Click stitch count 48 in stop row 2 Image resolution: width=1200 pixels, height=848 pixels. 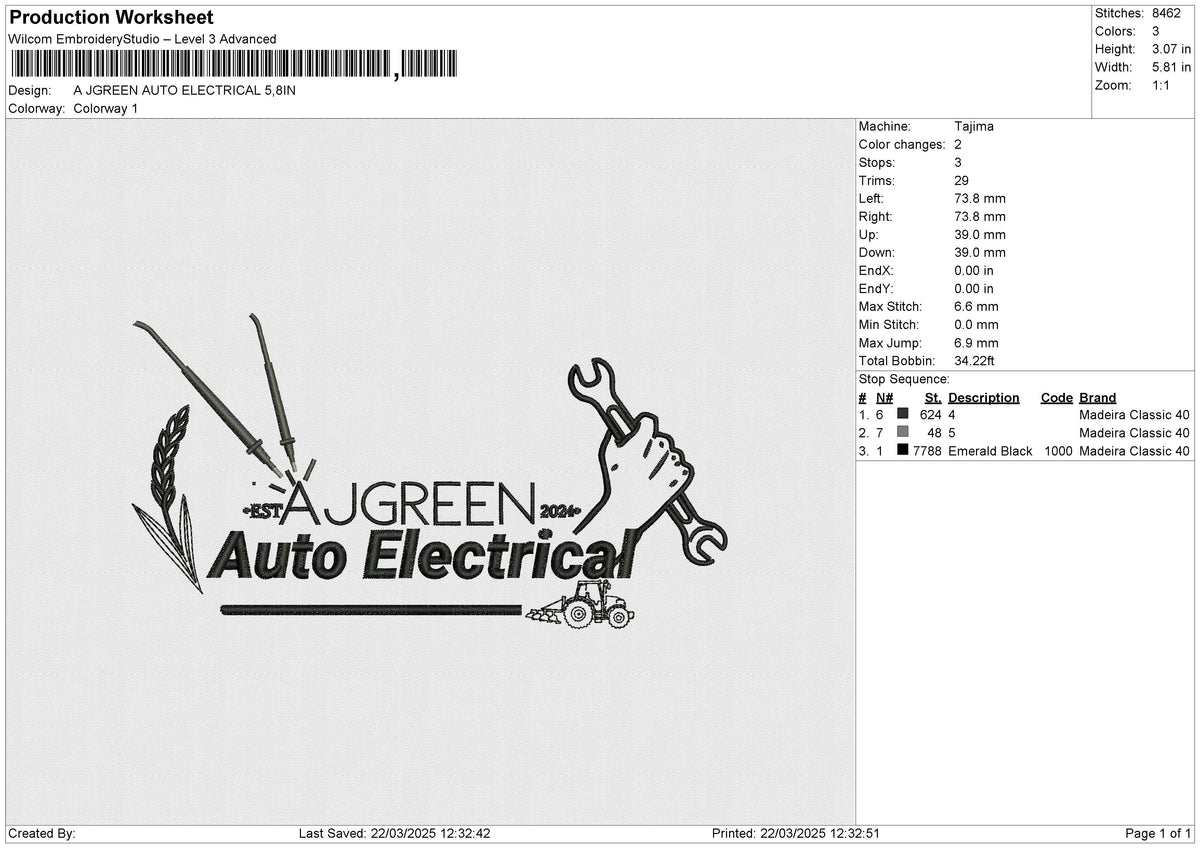(935, 432)
